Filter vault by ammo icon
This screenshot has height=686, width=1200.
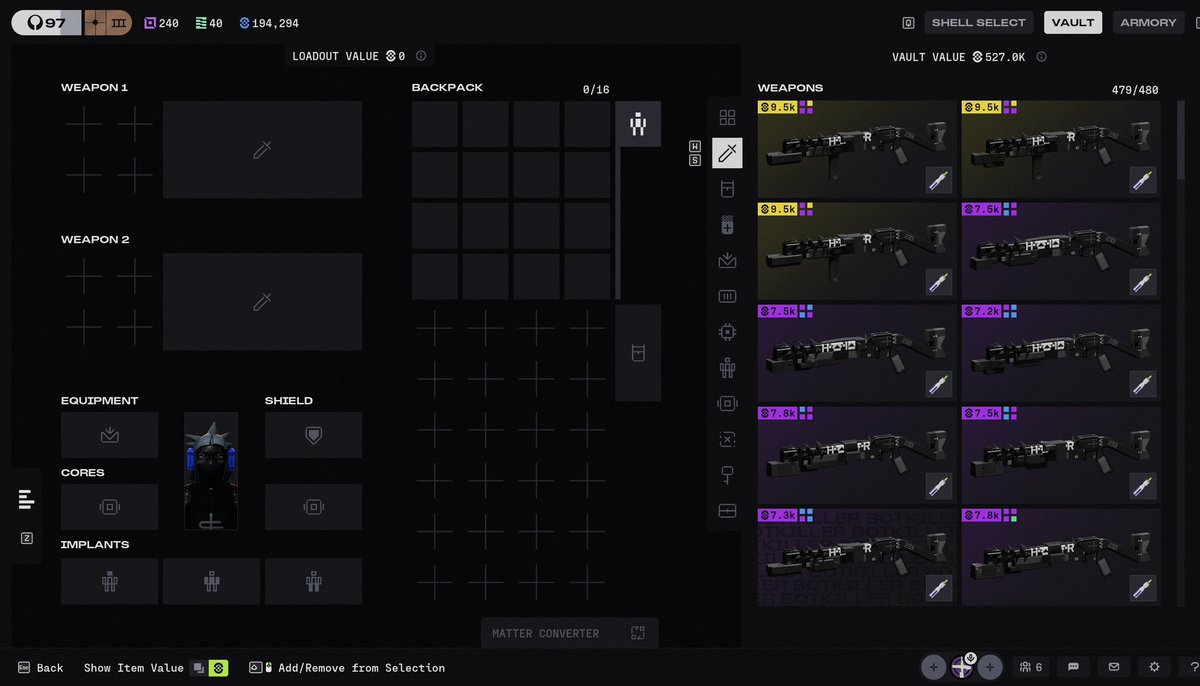coord(727,296)
